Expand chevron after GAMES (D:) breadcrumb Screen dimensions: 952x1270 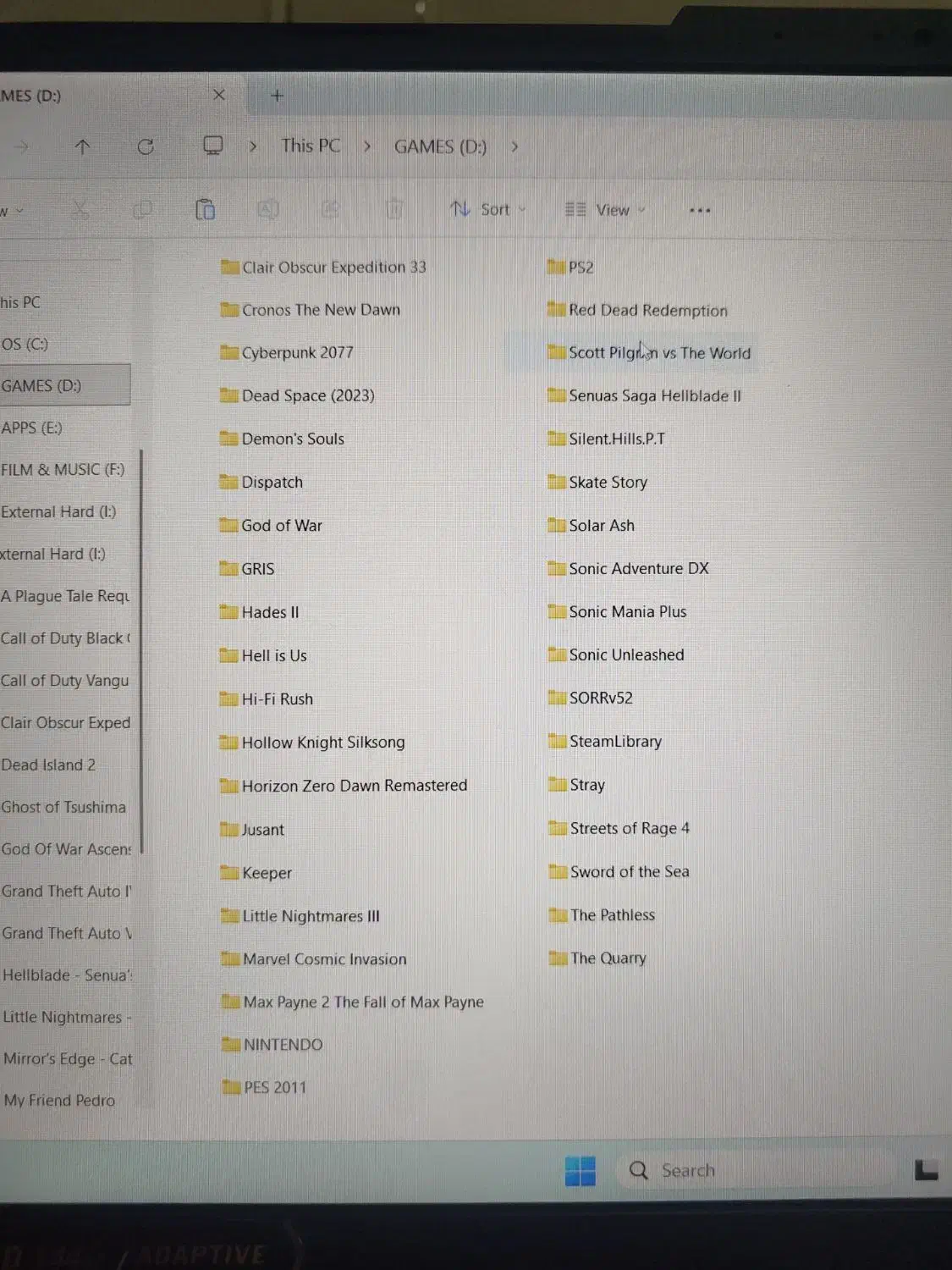[x=515, y=146]
